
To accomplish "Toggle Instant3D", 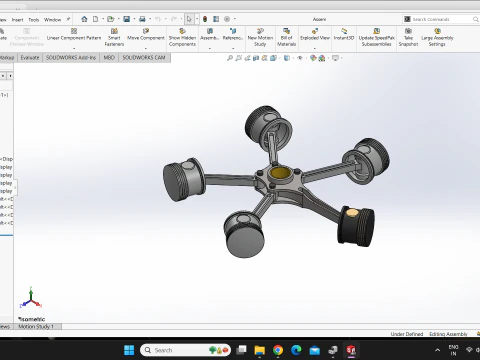I will pyautogui.click(x=344, y=35).
